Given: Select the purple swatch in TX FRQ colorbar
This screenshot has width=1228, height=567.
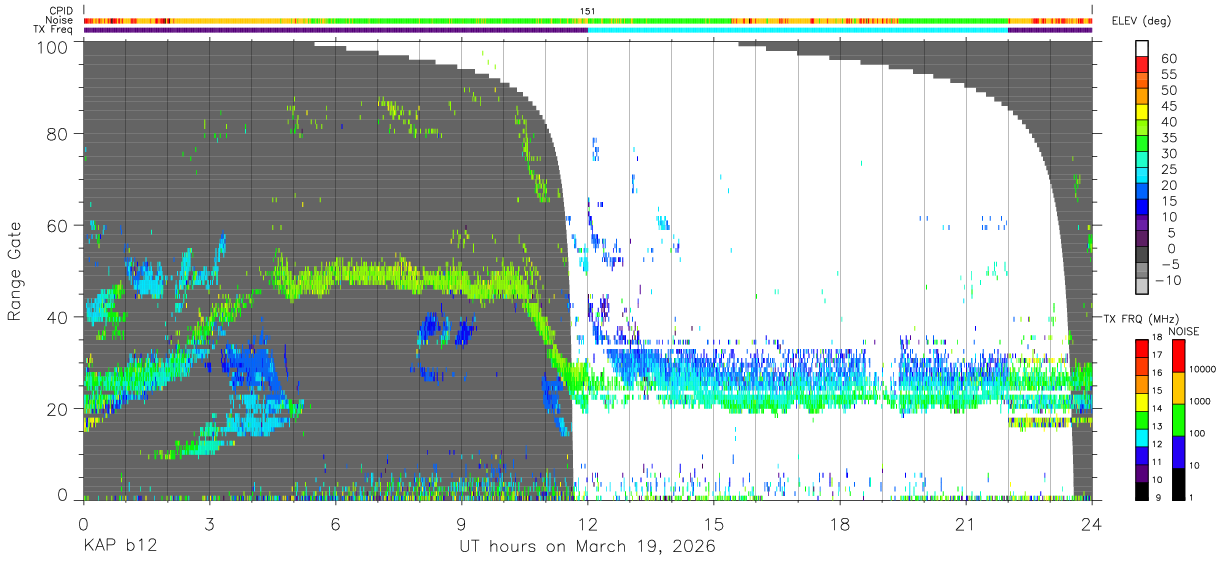Looking at the screenshot, I should point(1142,472).
